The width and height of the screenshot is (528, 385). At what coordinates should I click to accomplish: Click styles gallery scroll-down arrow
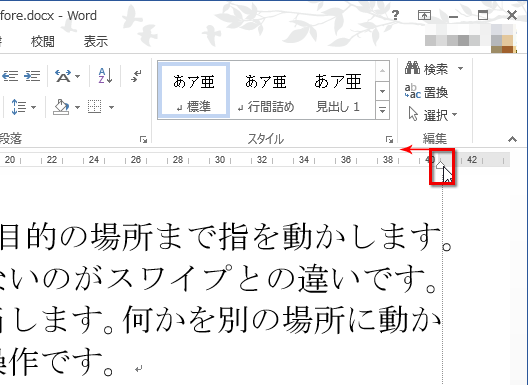click(x=382, y=91)
